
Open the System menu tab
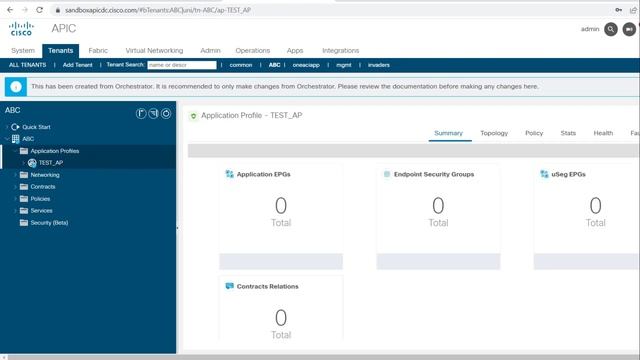coord(23,51)
